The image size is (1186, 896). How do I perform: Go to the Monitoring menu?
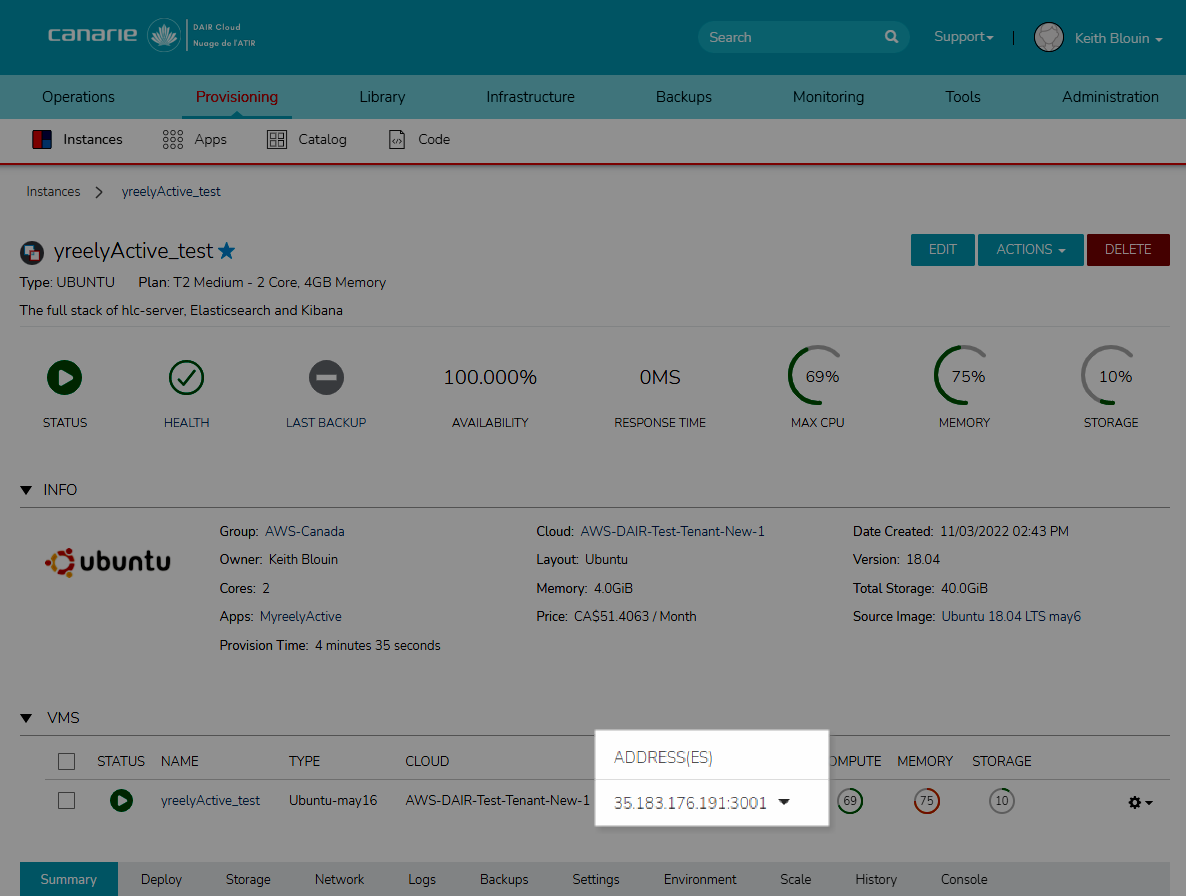tap(828, 97)
